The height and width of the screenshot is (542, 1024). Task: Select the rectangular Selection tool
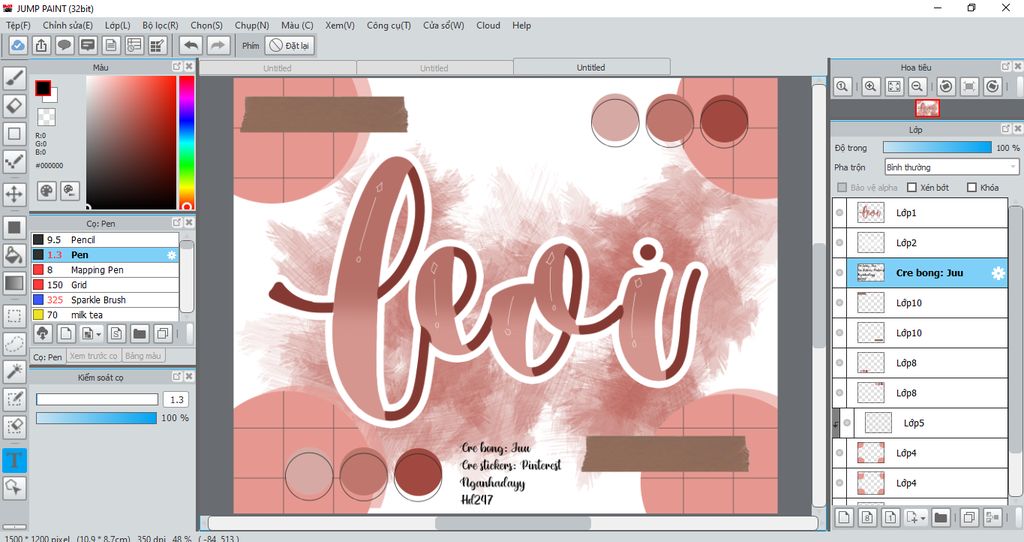point(14,316)
